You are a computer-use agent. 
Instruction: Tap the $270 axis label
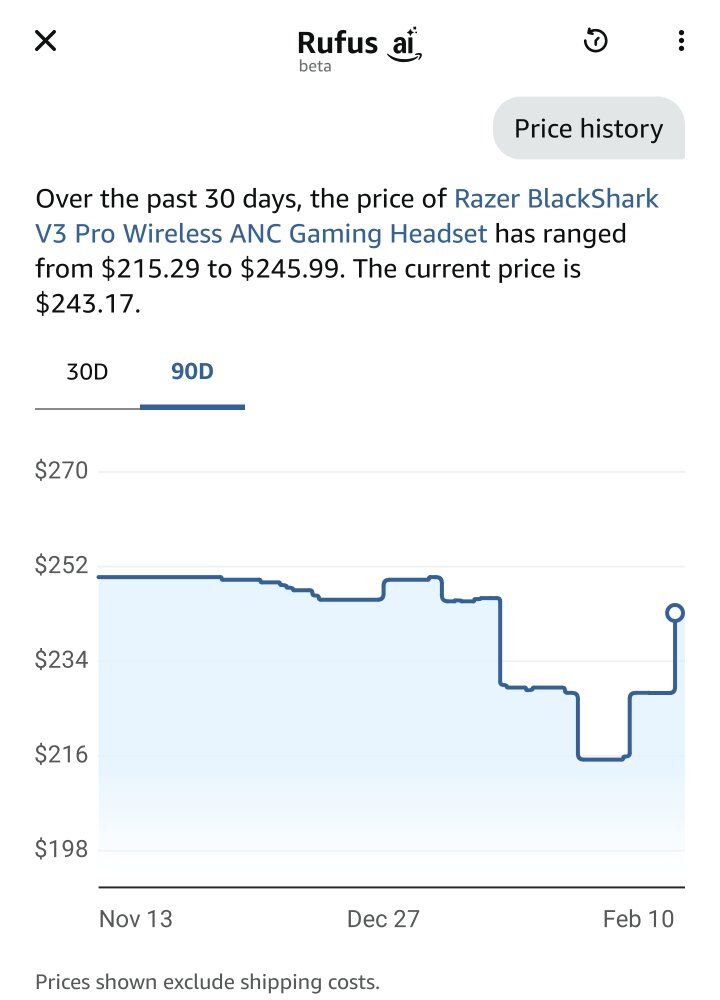[x=62, y=470]
